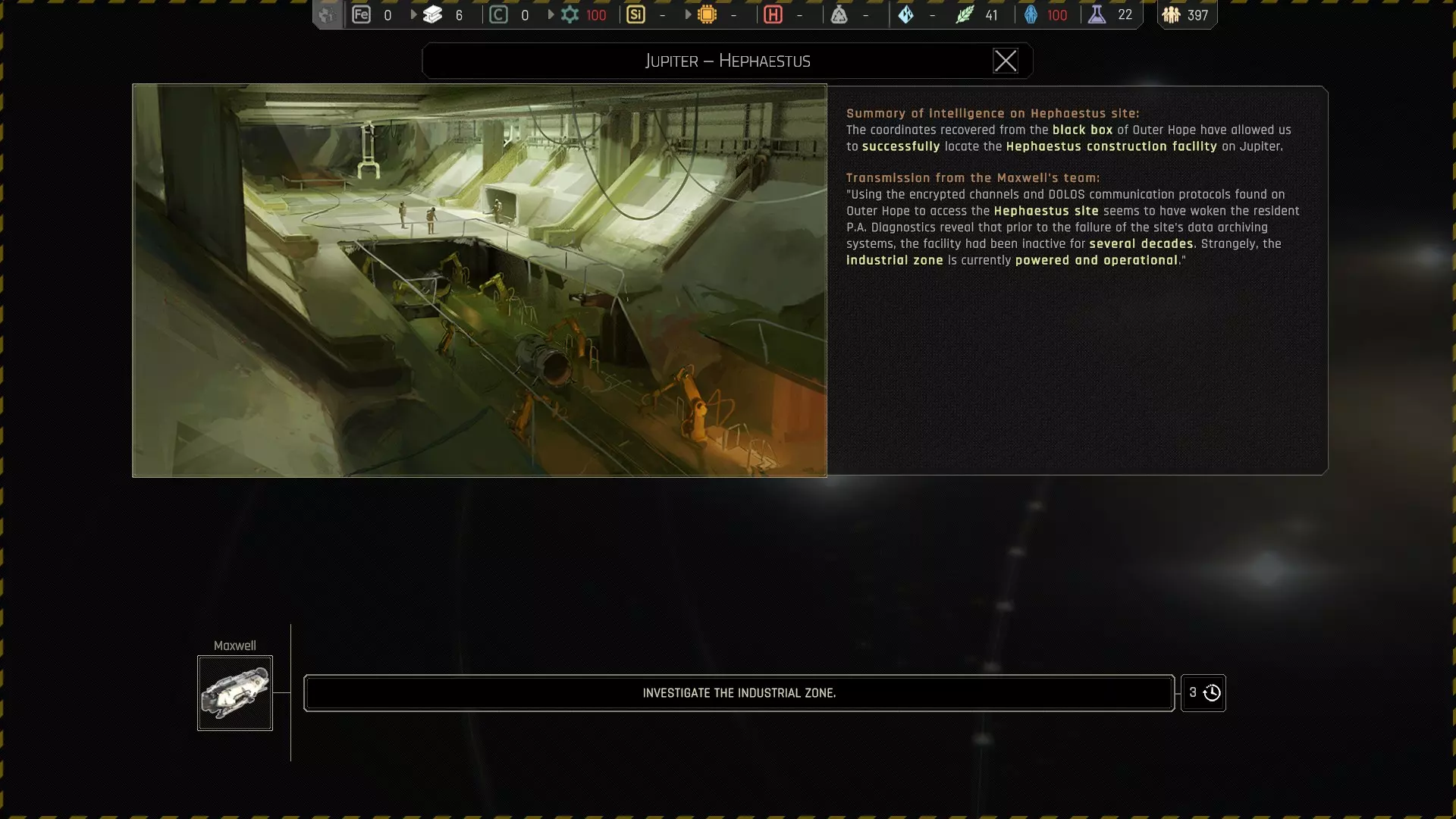Click the blue water droplet icon

tap(1031, 14)
